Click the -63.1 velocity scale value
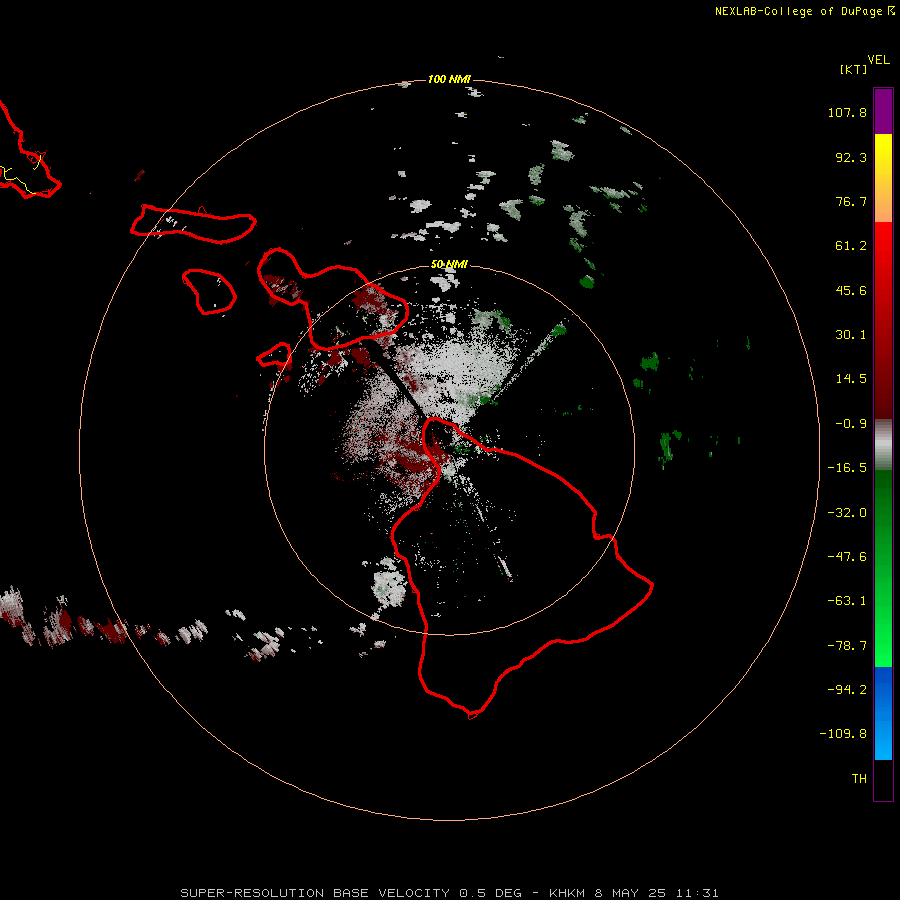 click(x=847, y=601)
